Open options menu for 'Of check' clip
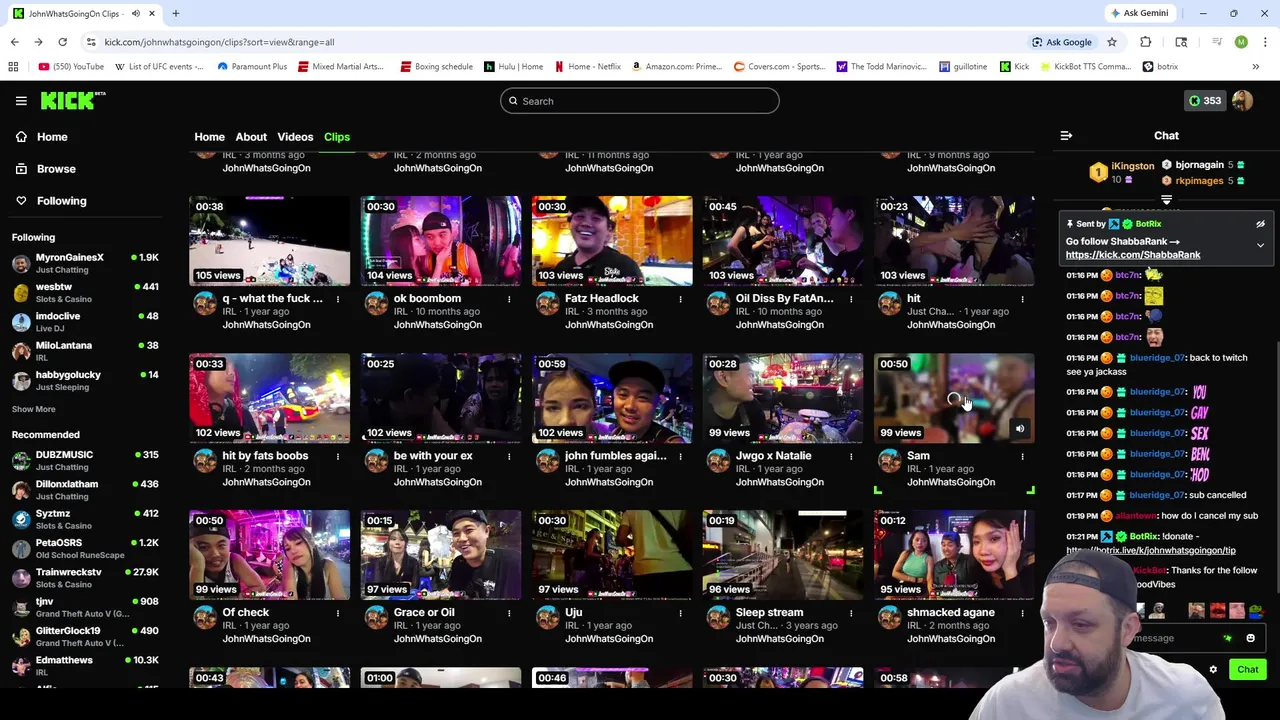Image resolution: width=1280 pixels, height=720 pixels. point(338,613)
